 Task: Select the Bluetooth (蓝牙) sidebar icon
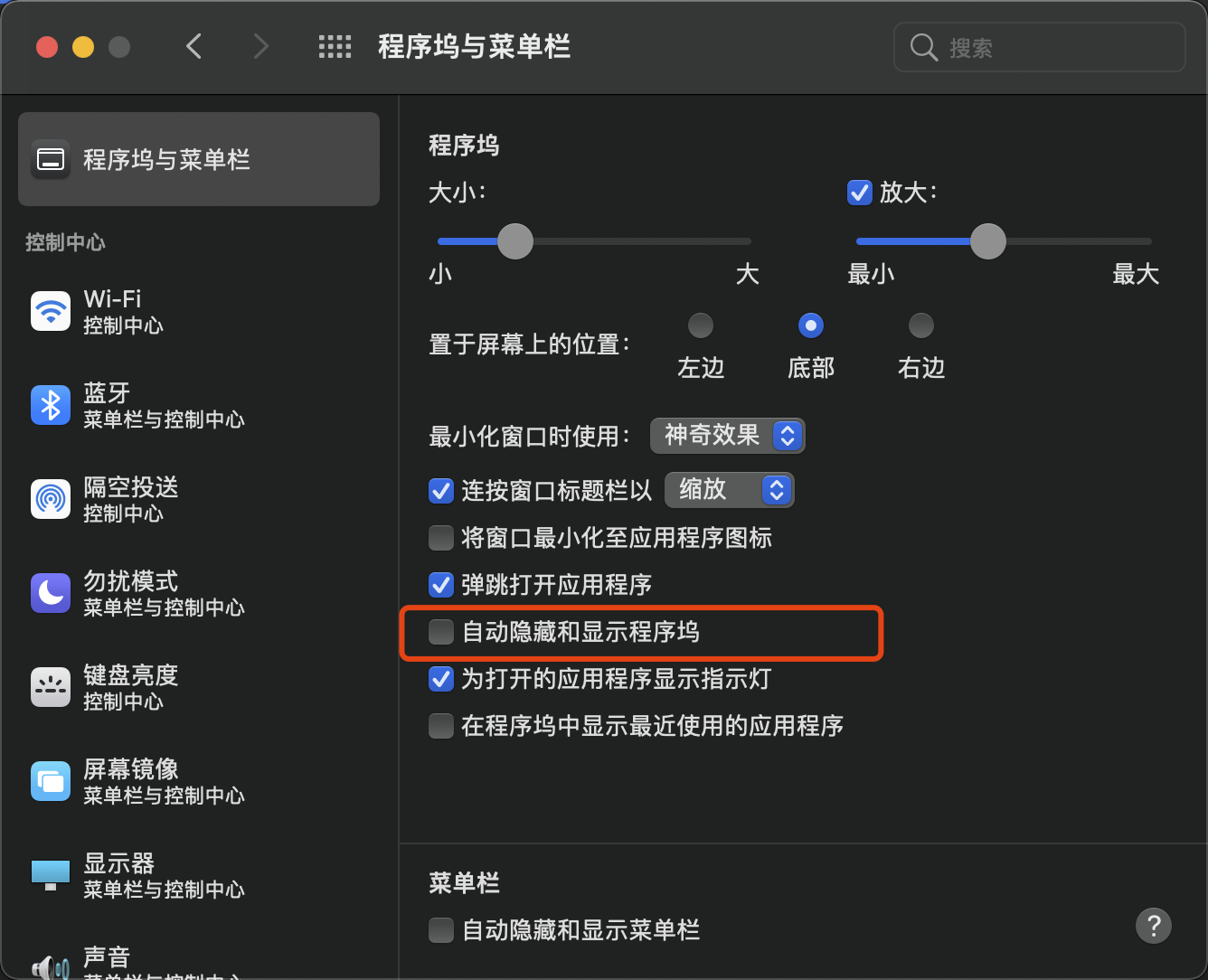(51, 406)
